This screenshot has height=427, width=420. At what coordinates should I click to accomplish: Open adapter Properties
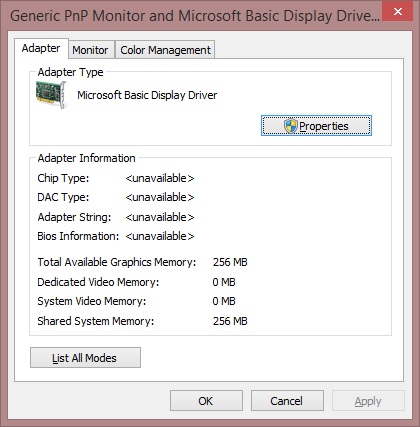[x=316, y=126]
